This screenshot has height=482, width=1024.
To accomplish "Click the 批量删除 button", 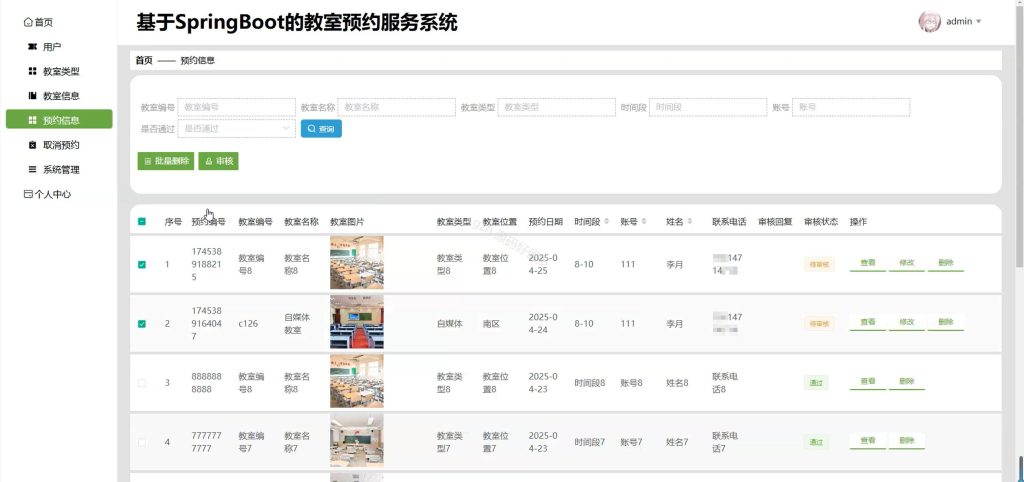I will [x=165, y=161].
